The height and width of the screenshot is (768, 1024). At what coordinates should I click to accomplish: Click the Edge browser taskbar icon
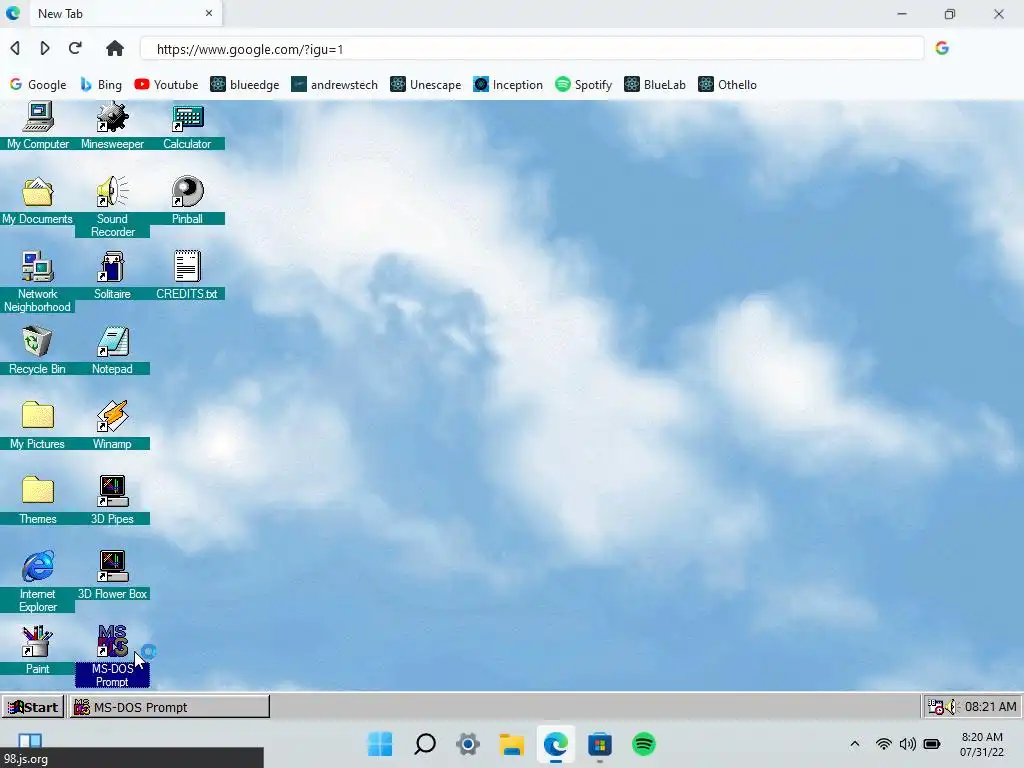coord(556,744)
